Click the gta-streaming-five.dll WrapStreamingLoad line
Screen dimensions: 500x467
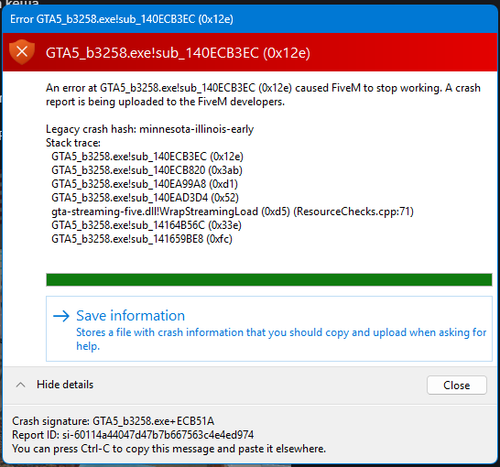coord(232,212)
